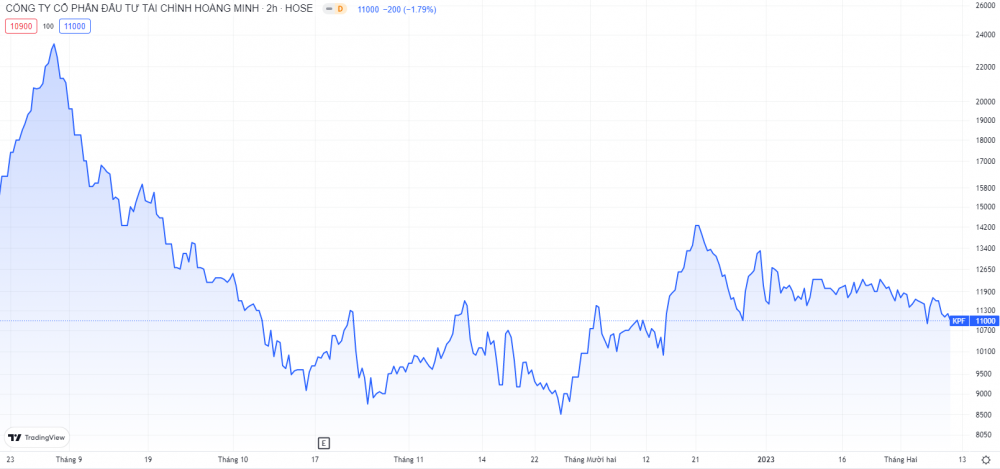Click the 'Tháng 10' time axis label

click(x=233, y=459)
